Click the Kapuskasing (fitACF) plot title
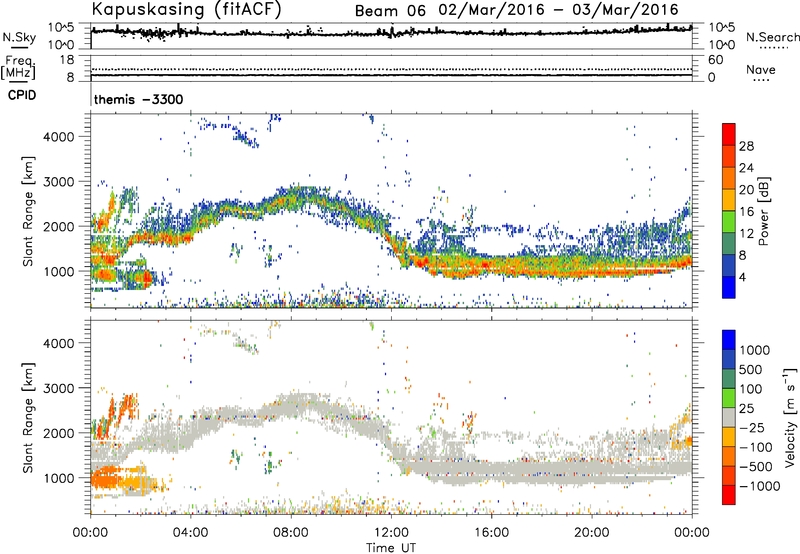This screenshot has width=800, height=554. [186, 9]
